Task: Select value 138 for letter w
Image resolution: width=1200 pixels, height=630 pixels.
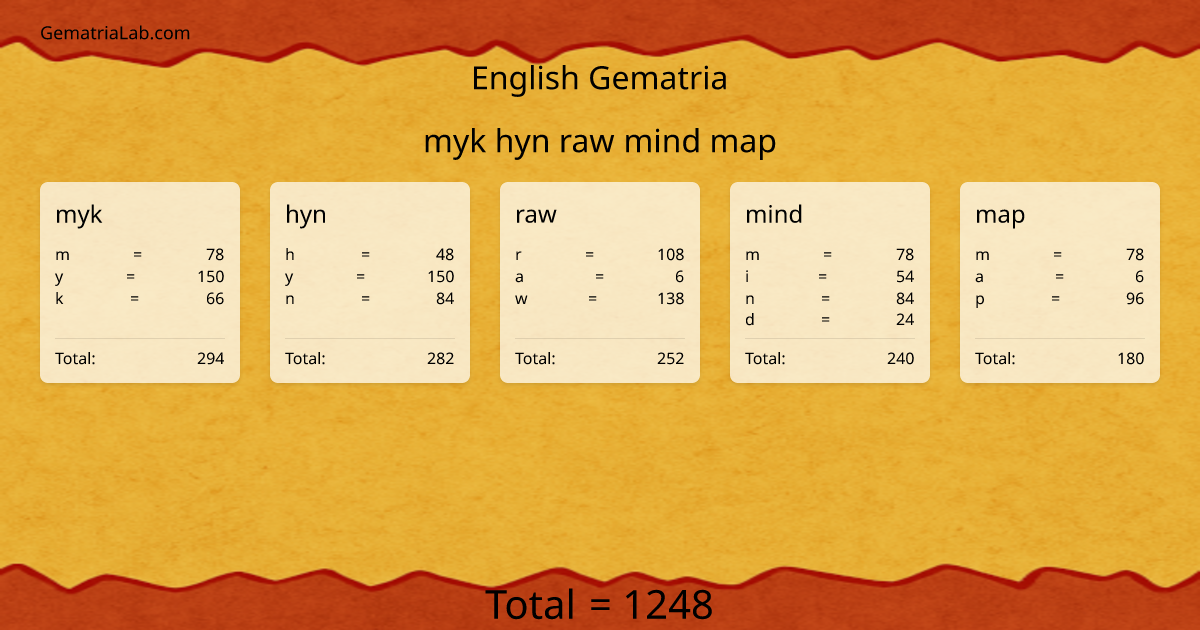Action: 671,299
